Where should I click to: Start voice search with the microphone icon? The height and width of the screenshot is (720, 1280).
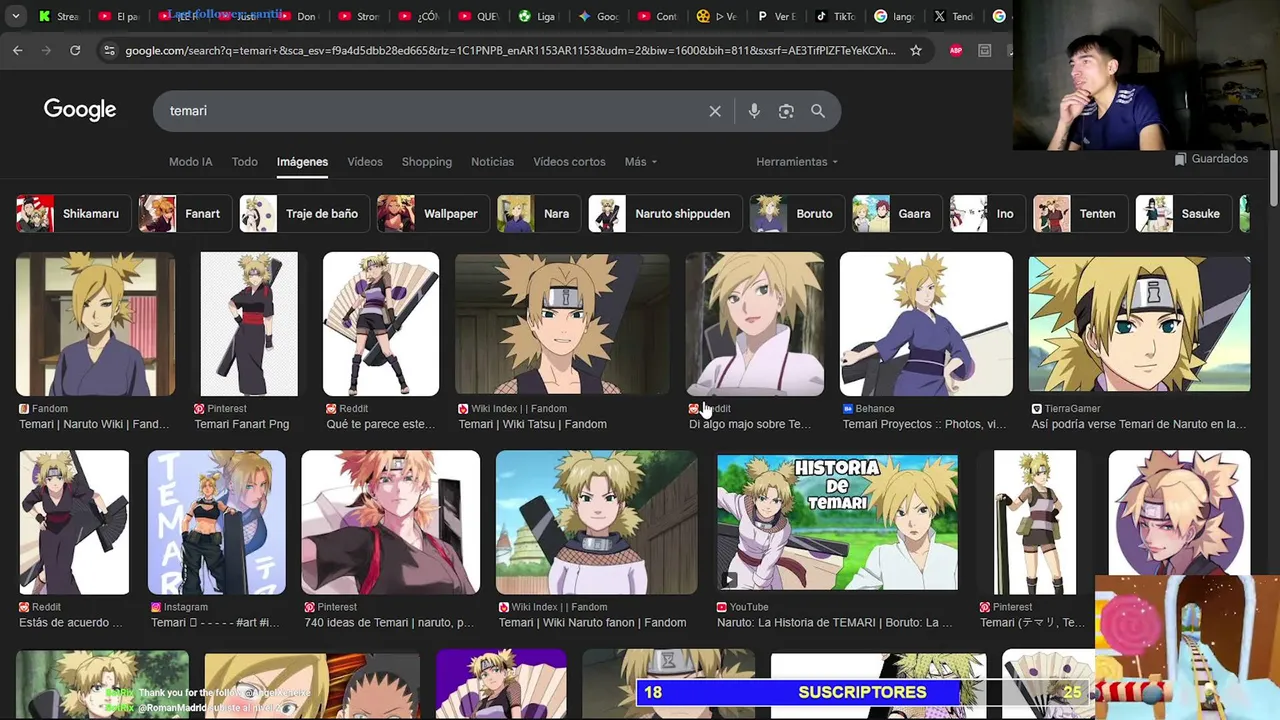coord(754,111)
